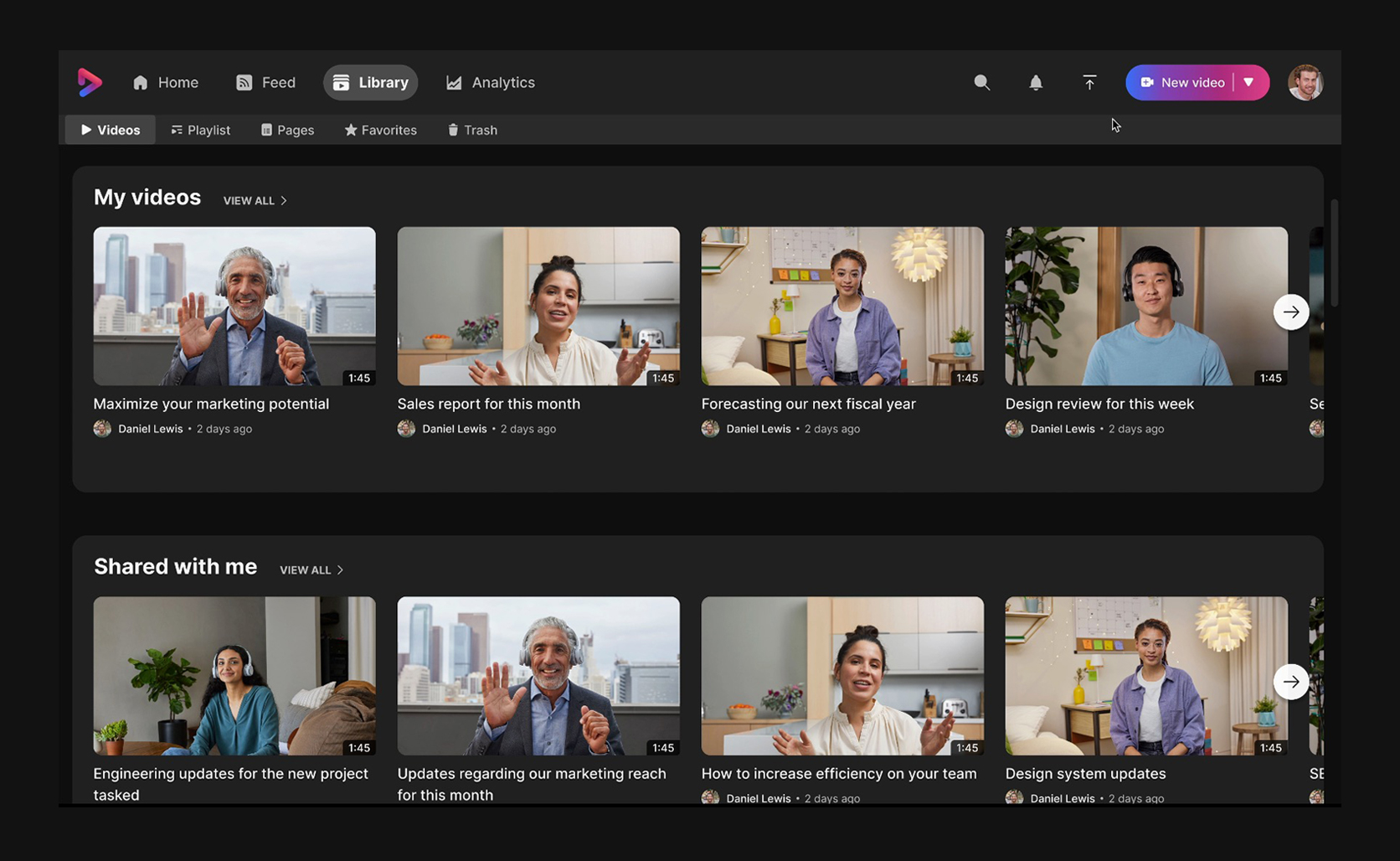Click the New video button
1400x861 pixels.
point(1182,82)
